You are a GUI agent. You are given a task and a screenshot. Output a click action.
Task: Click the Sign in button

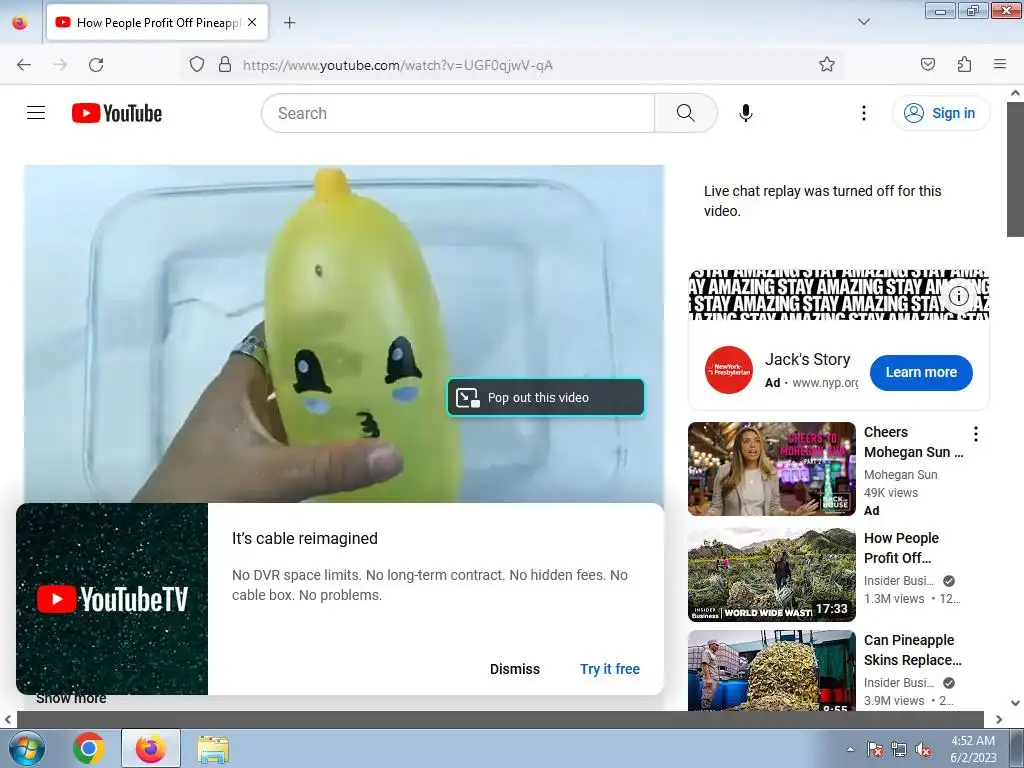pos(941,113)
